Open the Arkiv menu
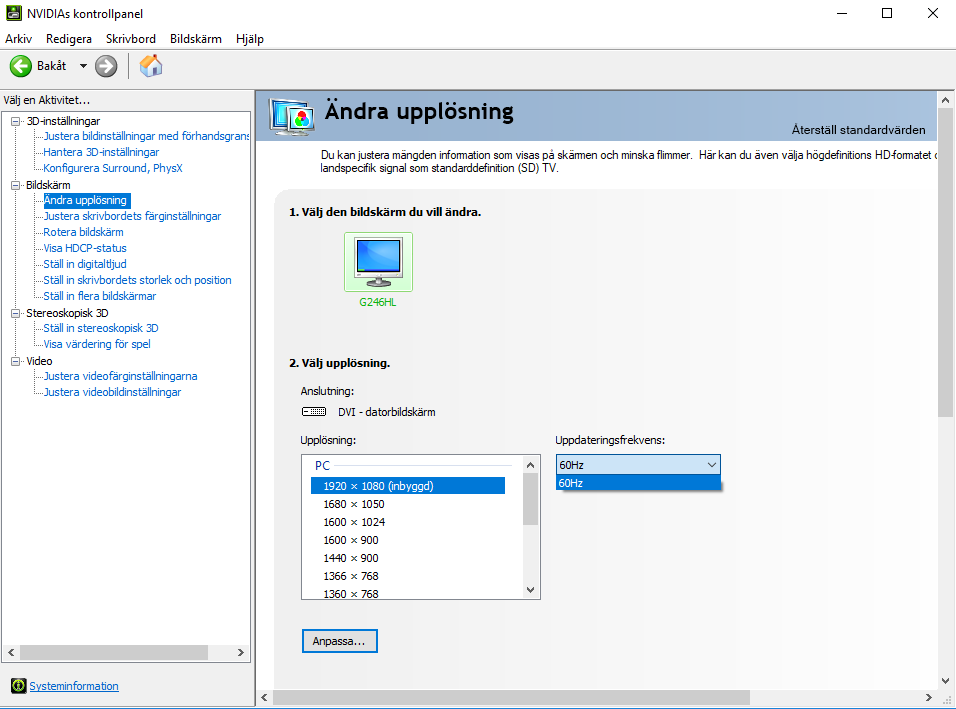Screen dimensions: 956x709 coord(18,38)
